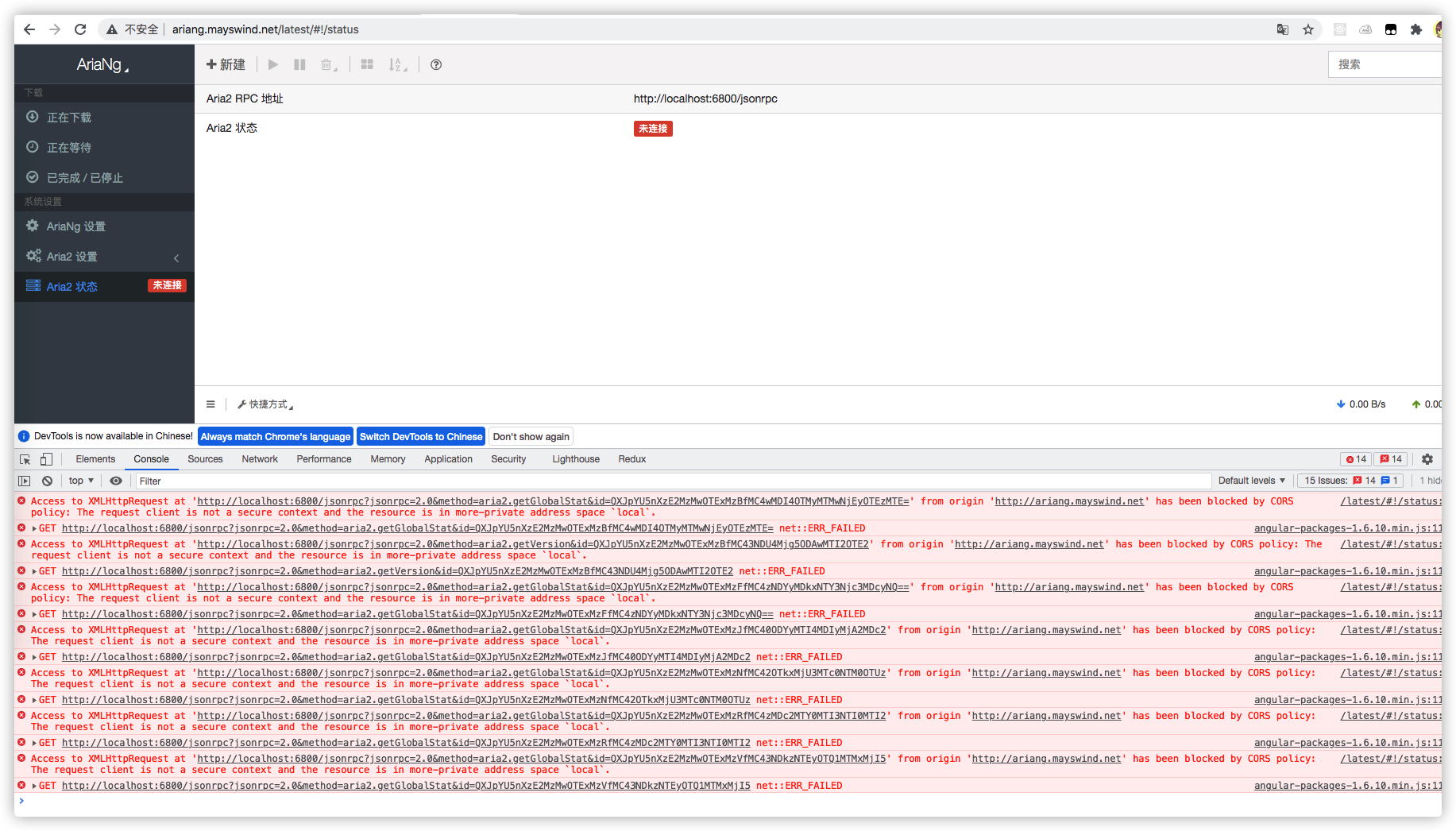
Task: Click the 新建 new task button
Action: point(226,64)
